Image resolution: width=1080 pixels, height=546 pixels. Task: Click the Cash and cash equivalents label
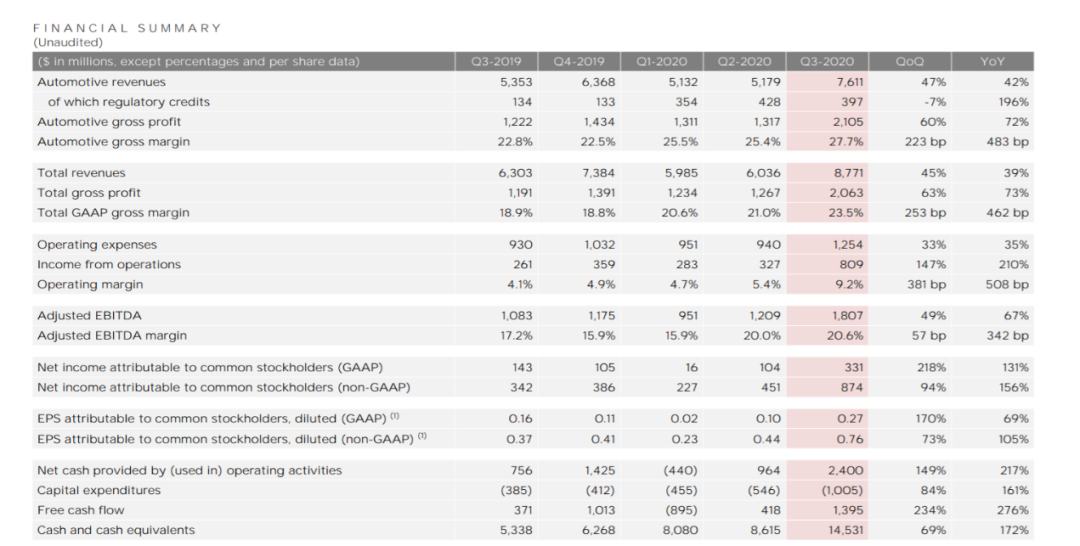tap(116, 530)
